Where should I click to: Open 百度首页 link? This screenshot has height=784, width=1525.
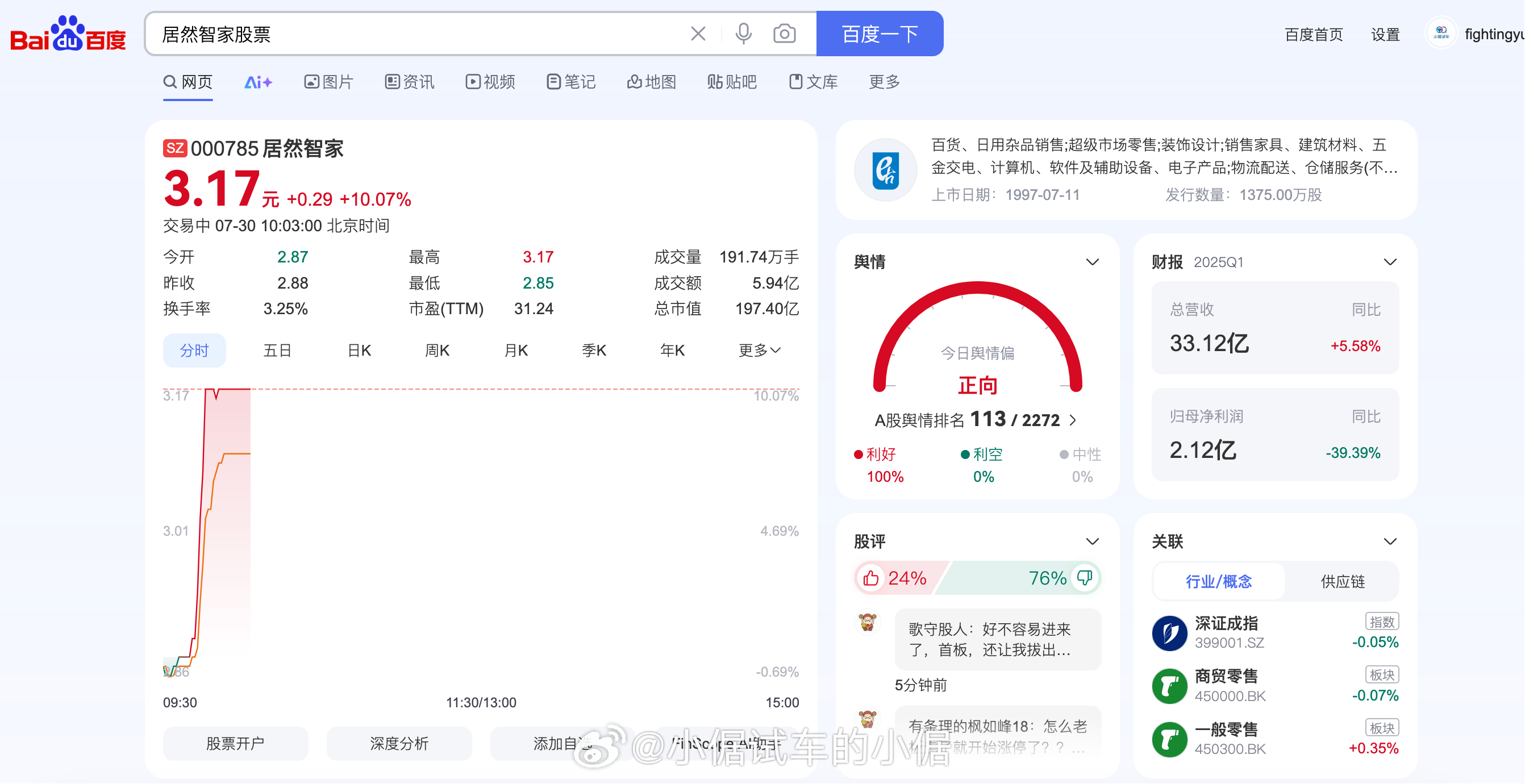(x=1314, y=34)
